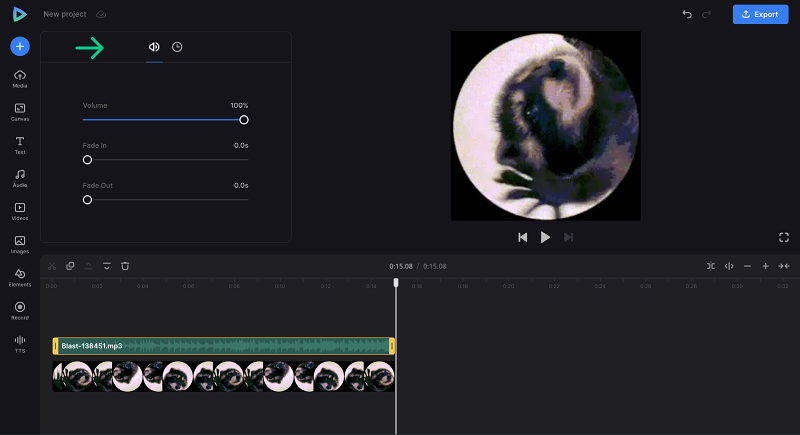
Task: Open the TTS text-to-speech tool
Action: coord(20,344)
